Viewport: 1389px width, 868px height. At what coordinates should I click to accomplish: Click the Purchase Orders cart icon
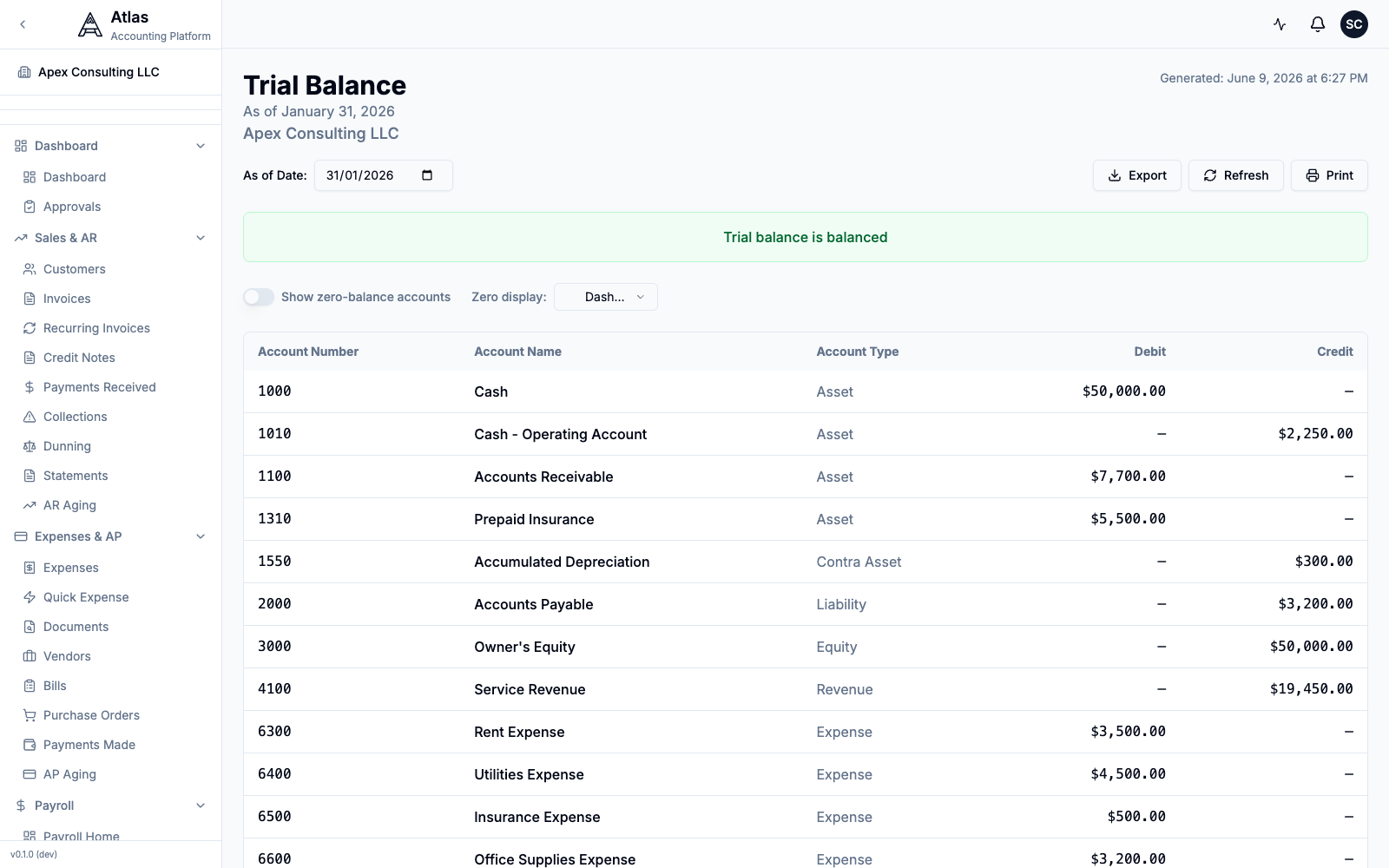click(30, 715)
